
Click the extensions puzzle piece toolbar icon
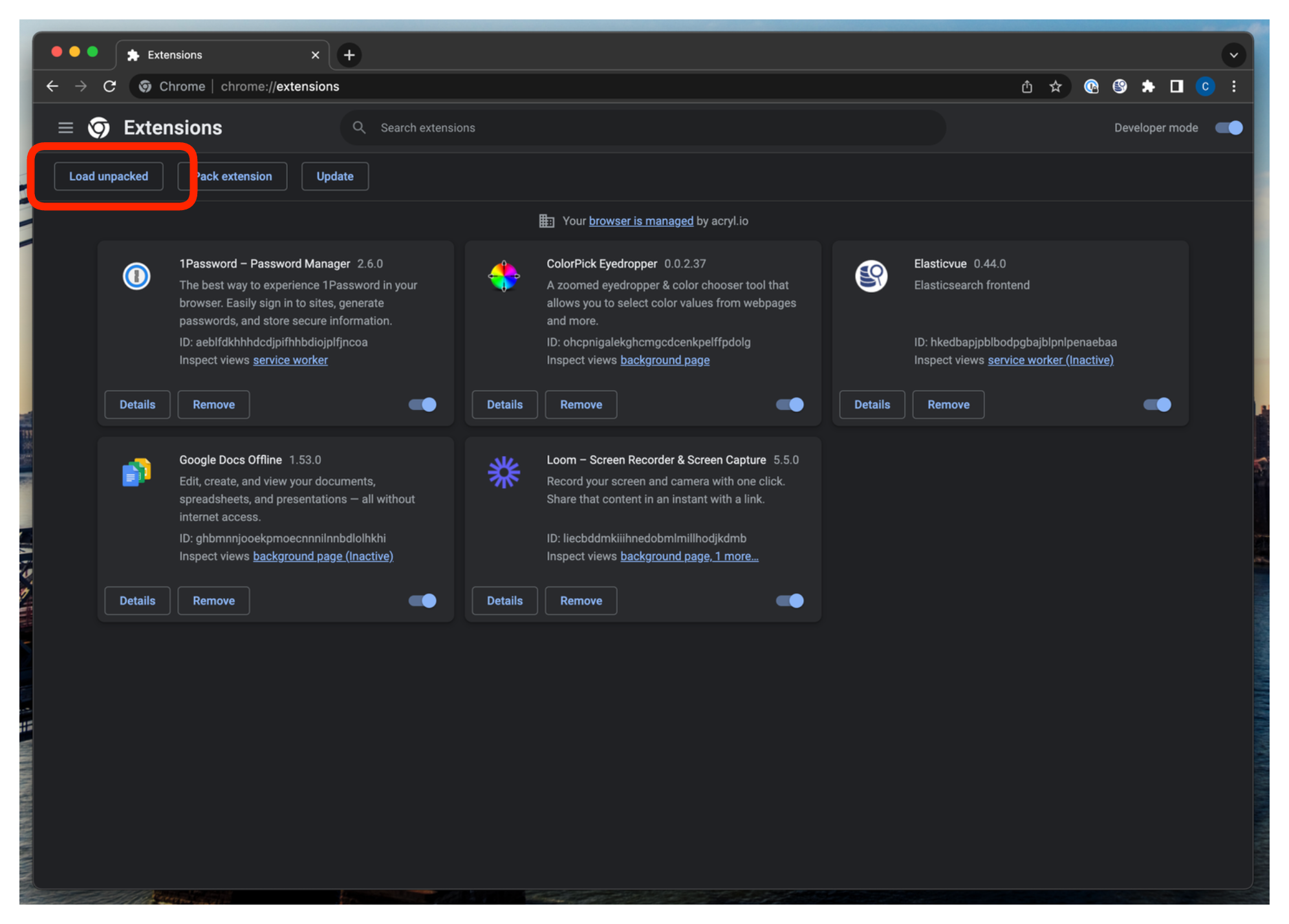pos(1147,86)
